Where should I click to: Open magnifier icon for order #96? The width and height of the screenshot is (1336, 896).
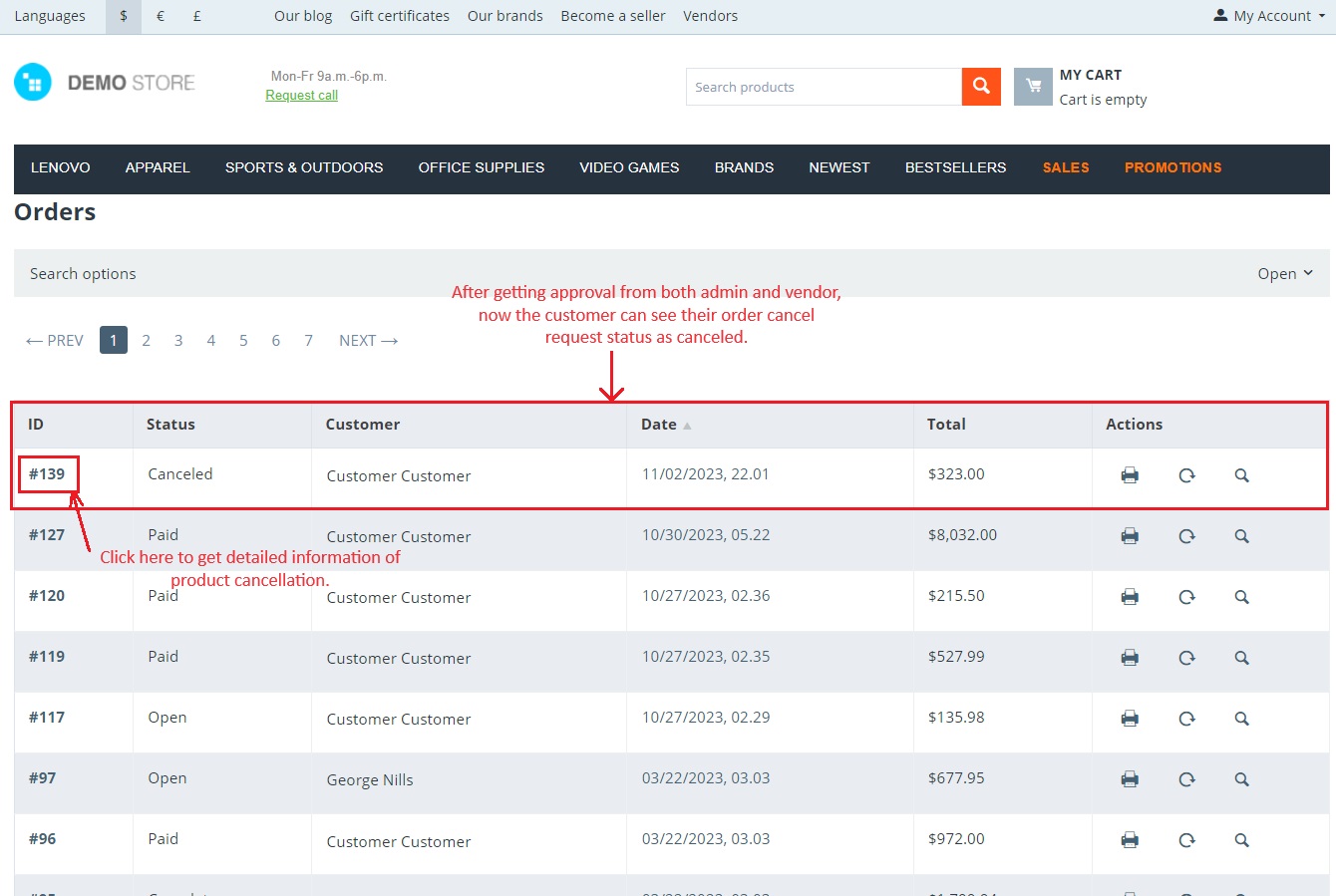pyautogui.click(x=1241, y=840)
